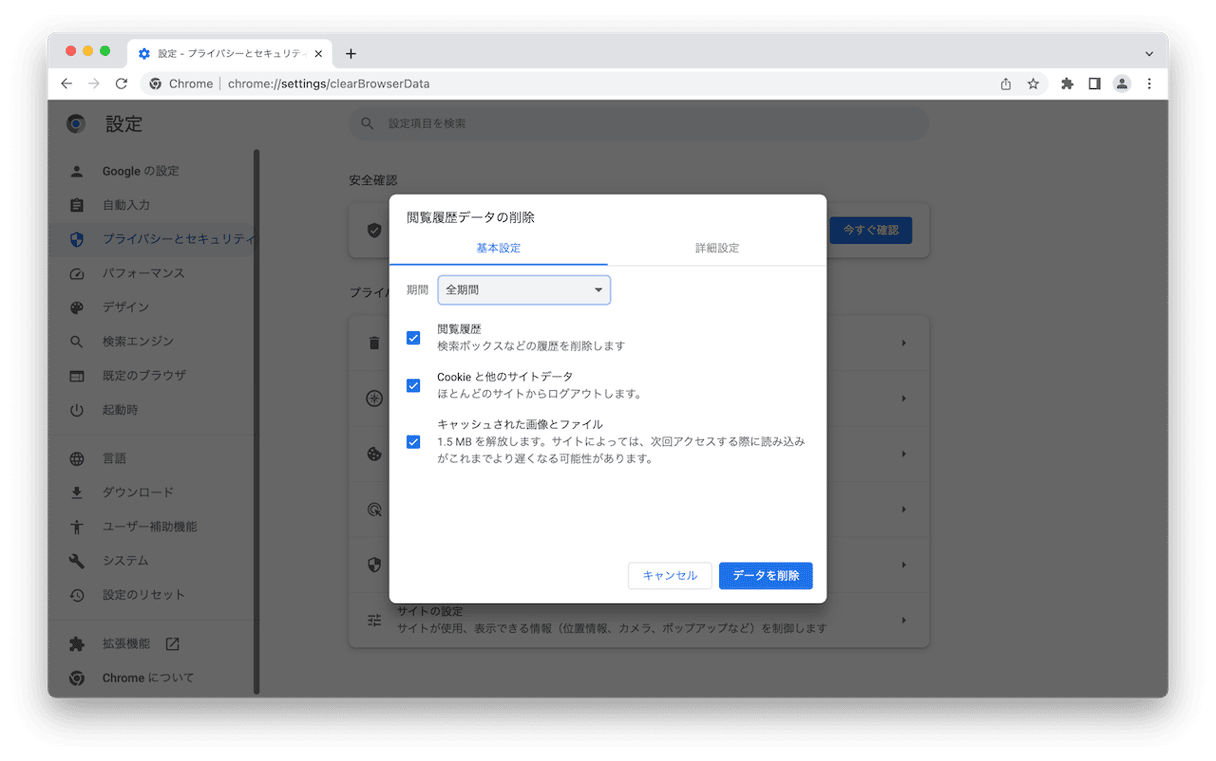This screenshot has height=761, width=1216.
Task: Click the trash icon behind the dialog
Action: 374,343
